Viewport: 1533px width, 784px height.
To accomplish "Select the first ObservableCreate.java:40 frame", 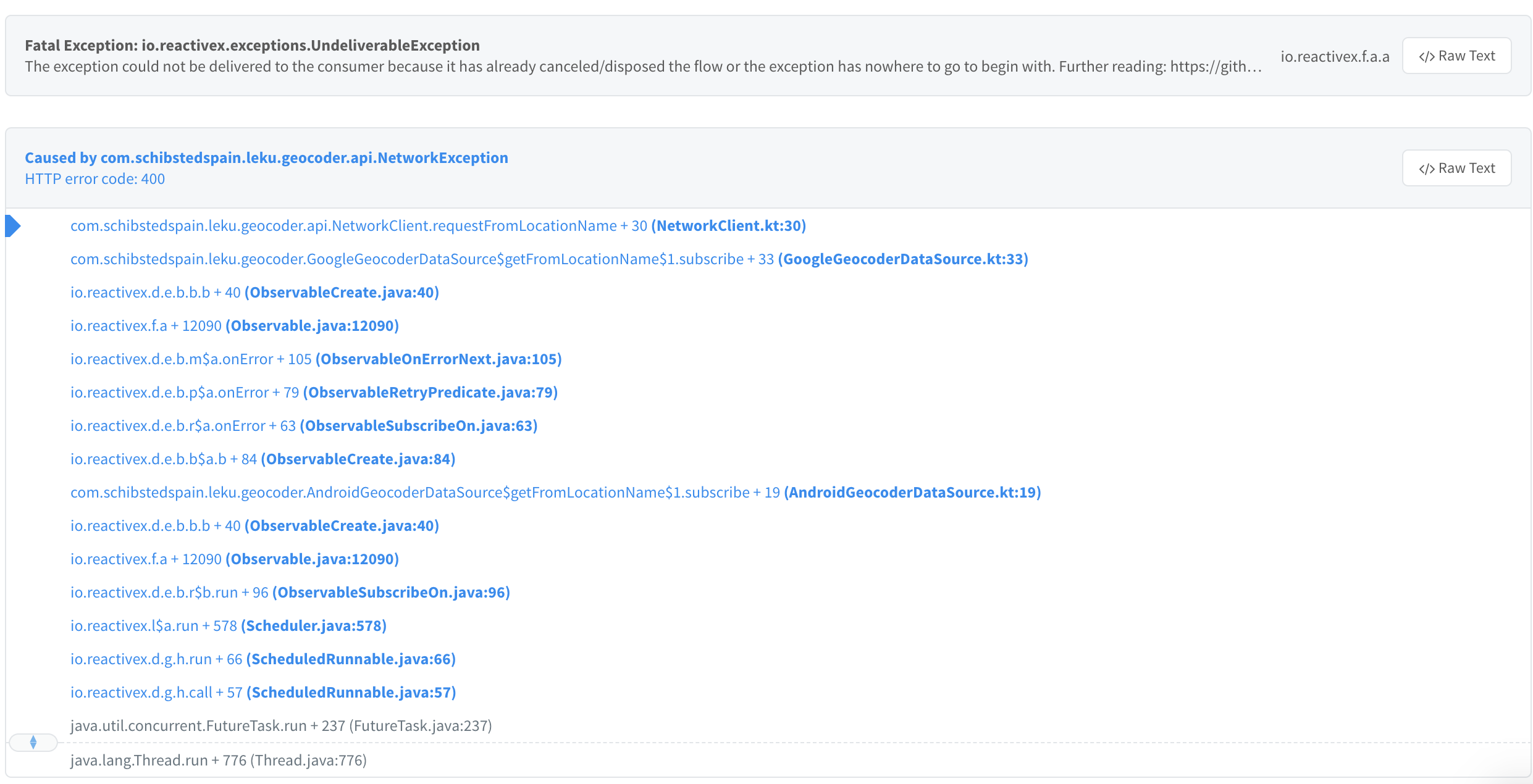I will (253, 292).
